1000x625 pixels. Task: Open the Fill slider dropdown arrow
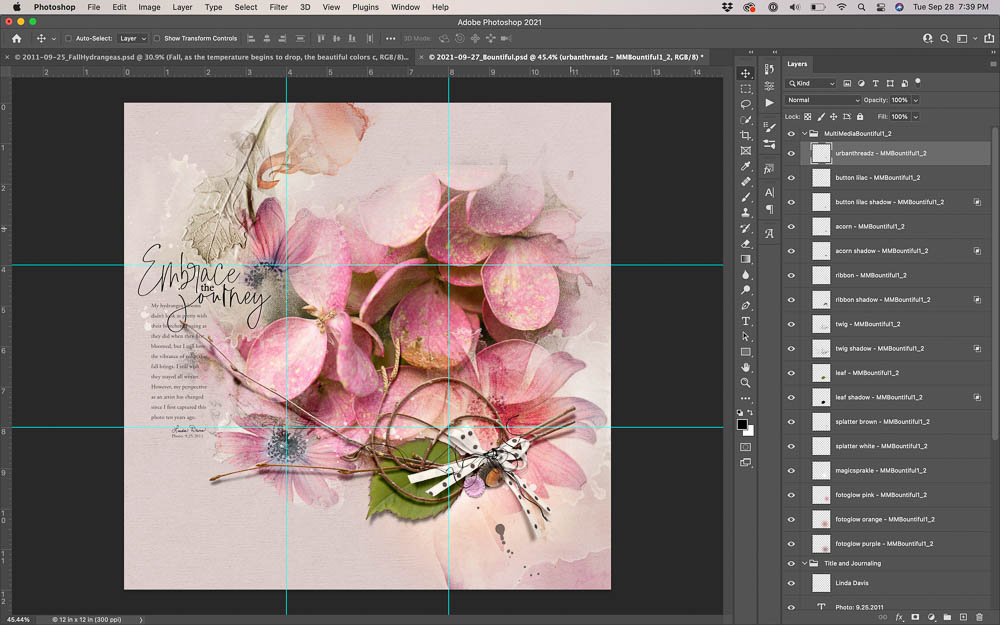916,117
